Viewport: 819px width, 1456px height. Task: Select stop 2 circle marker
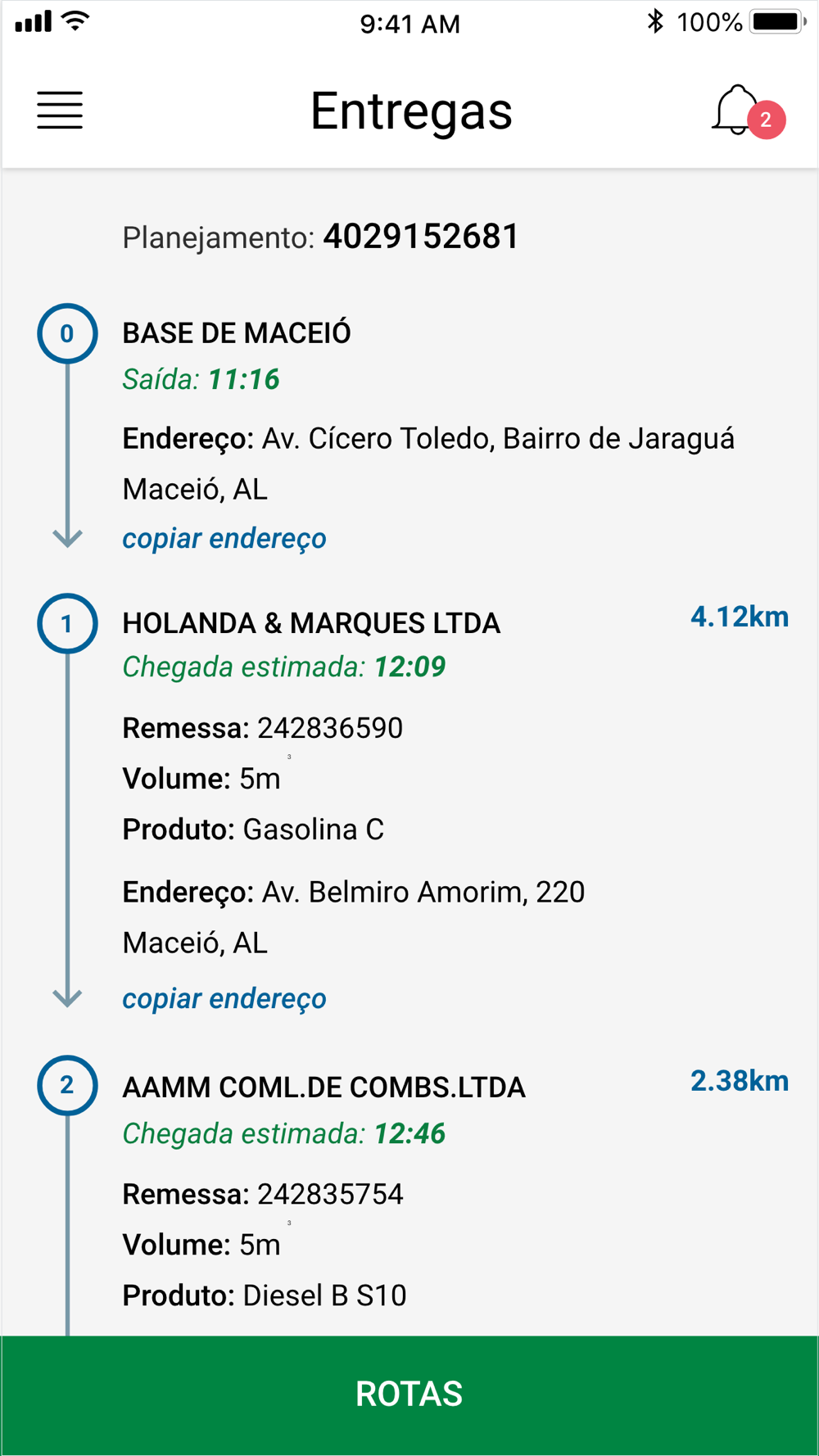click(x=67, y=1085)
